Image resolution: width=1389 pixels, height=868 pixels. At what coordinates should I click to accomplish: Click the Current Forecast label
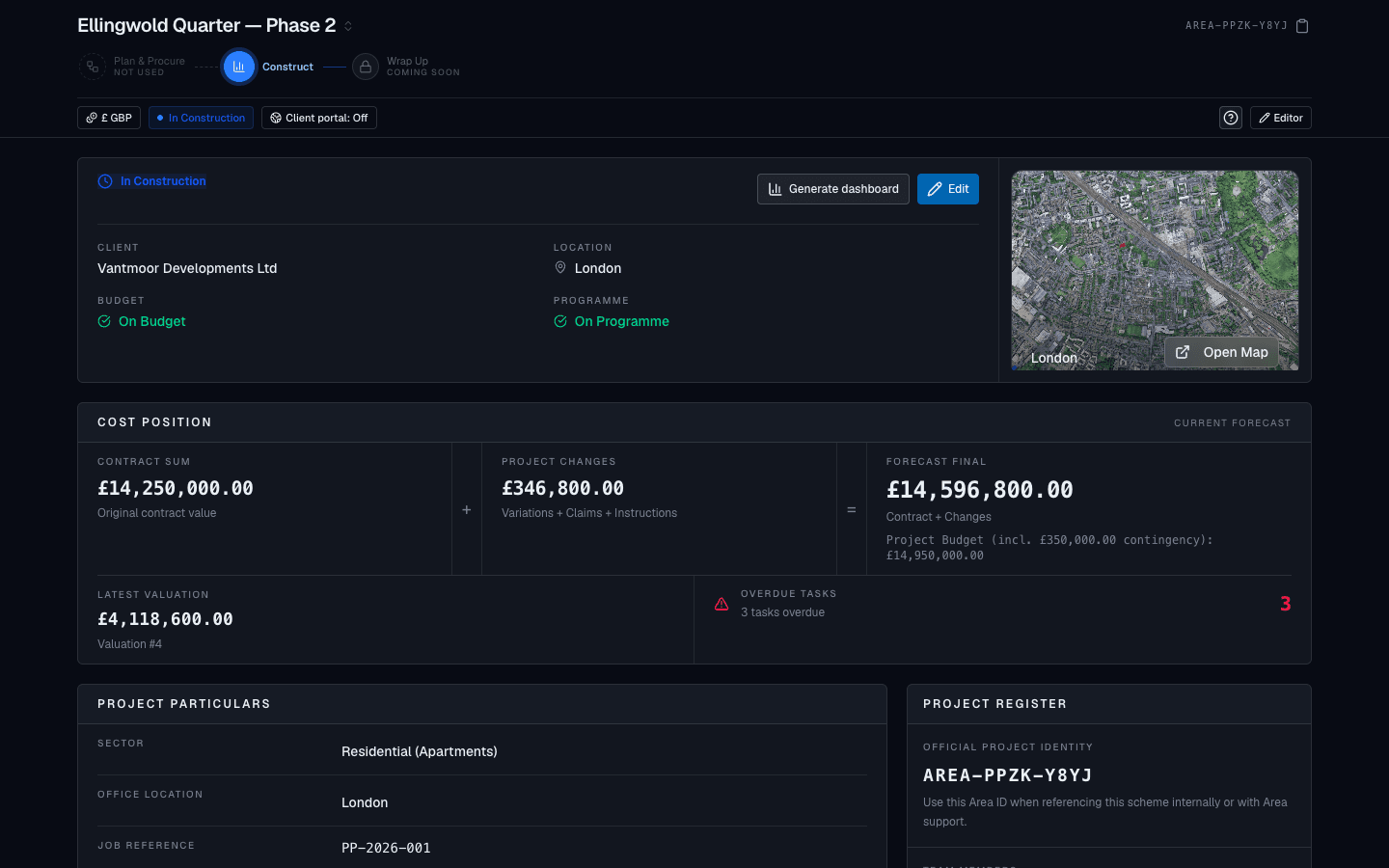1232,423
